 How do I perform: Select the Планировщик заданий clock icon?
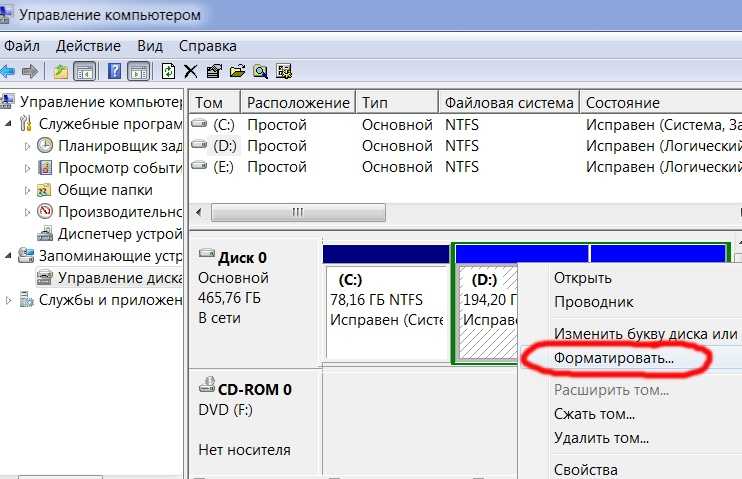coord(45,145)
